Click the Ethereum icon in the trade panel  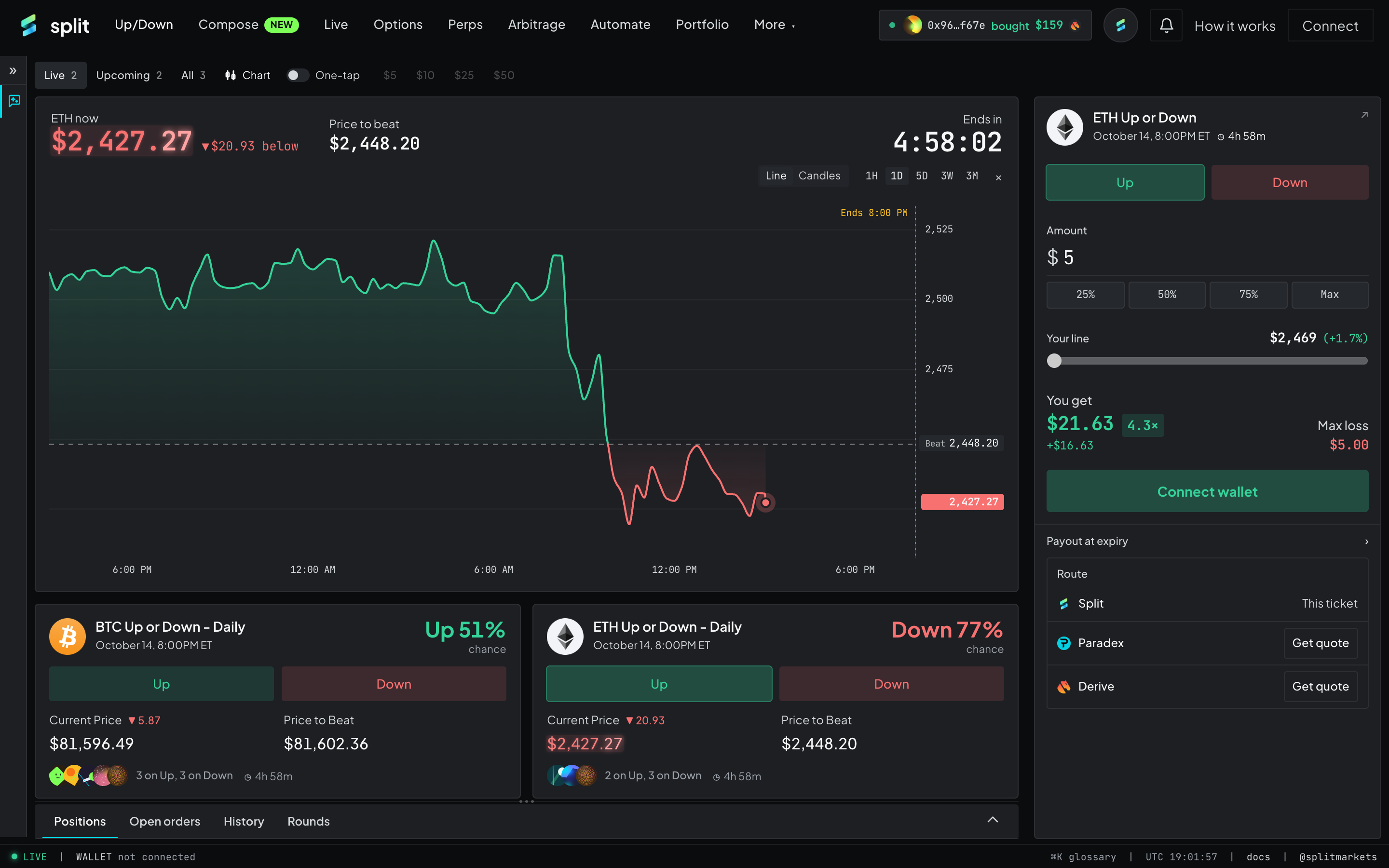(x=1065, y=127)
